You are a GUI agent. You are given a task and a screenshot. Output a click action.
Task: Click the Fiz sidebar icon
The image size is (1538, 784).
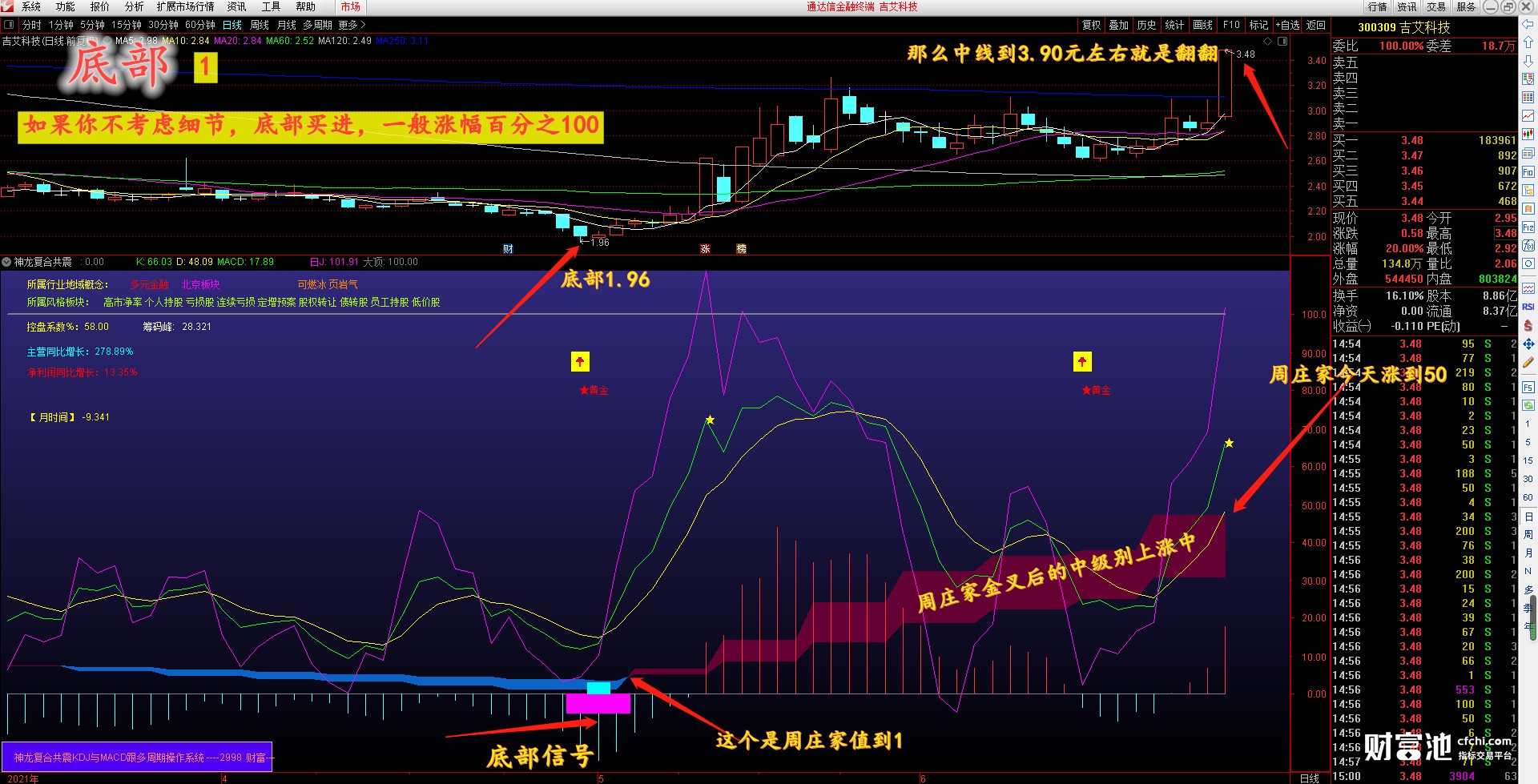pos(1528,227)
